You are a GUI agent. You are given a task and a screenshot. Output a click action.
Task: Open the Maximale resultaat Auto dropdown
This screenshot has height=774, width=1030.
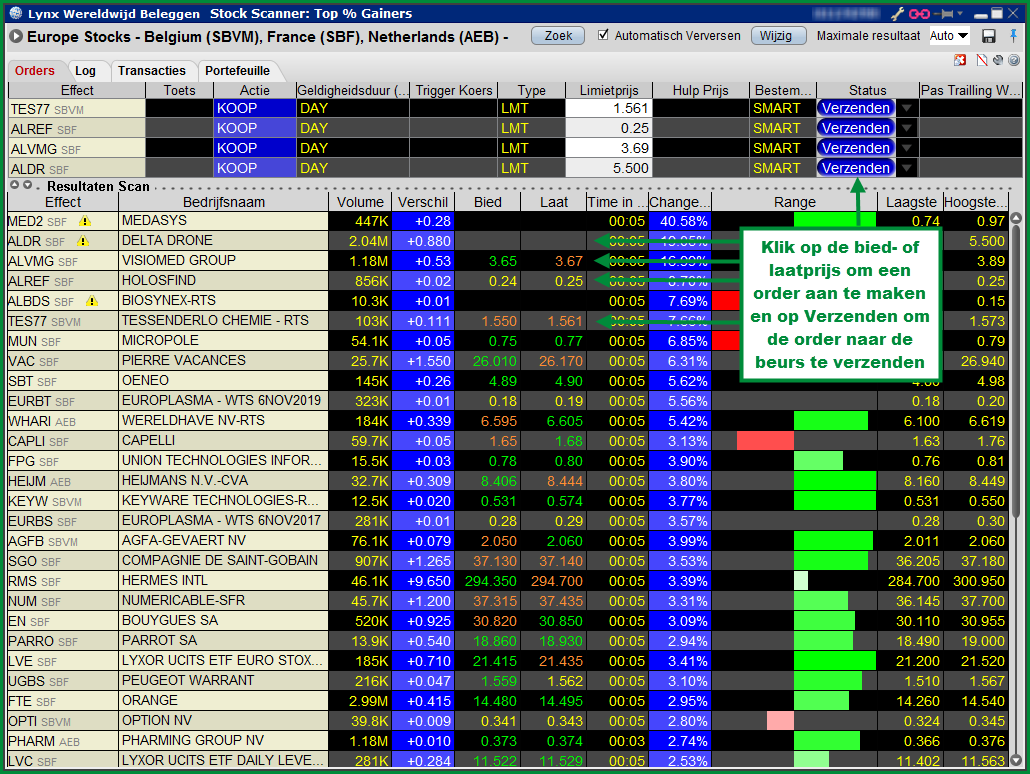click(949, 35)
